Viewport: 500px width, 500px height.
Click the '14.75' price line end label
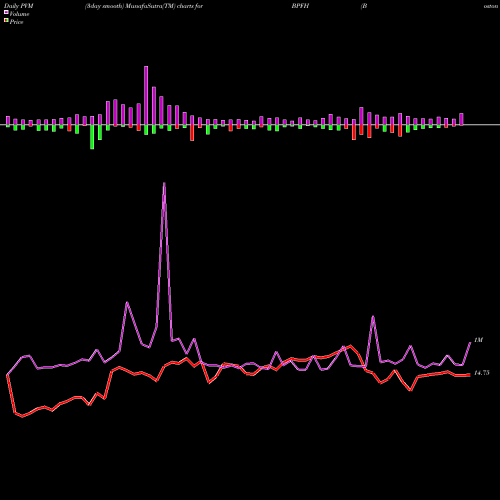tap(482, 373)
